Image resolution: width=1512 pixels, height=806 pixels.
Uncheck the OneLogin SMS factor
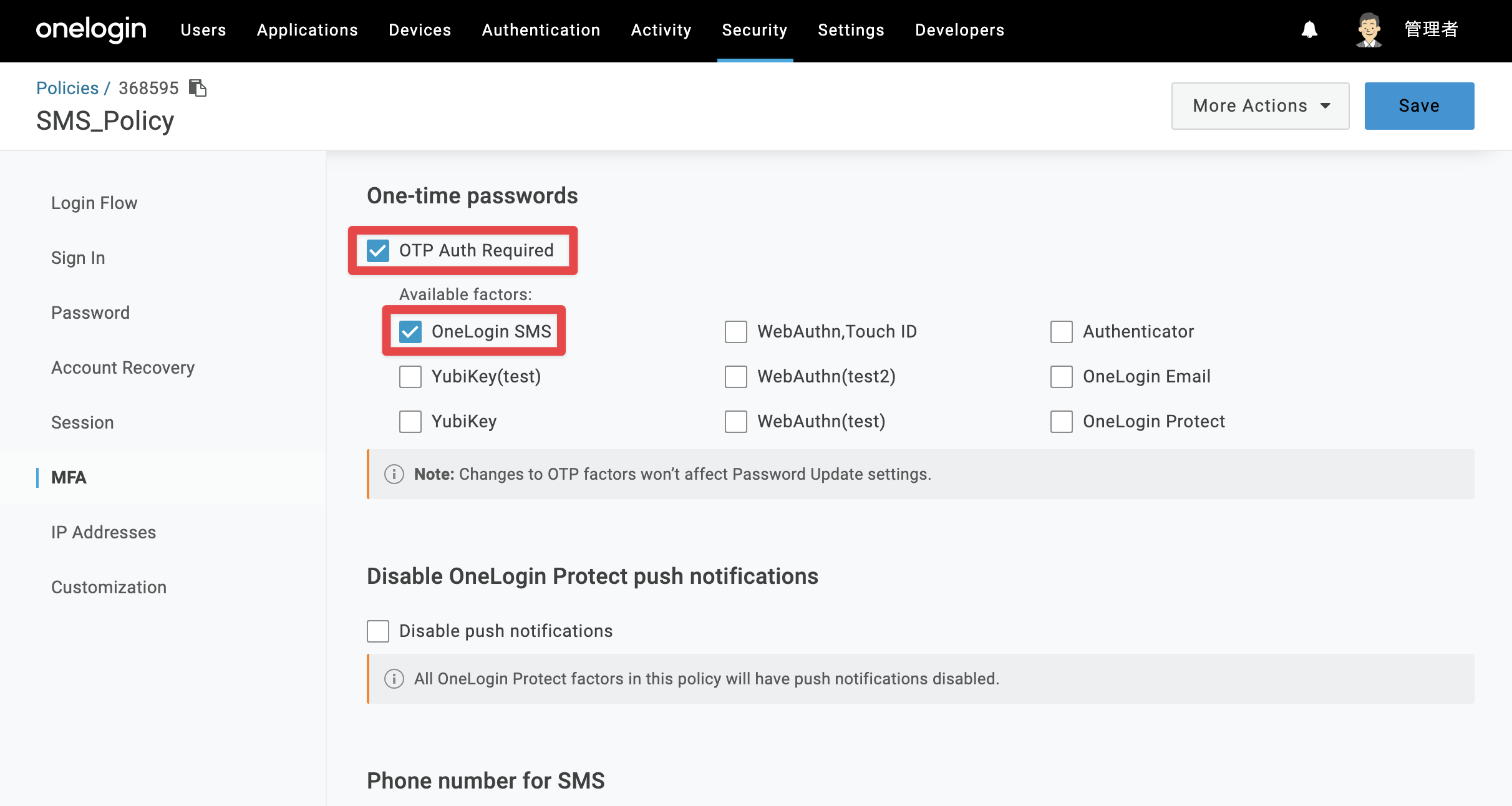pyautogui.click(x=410, y=331)
